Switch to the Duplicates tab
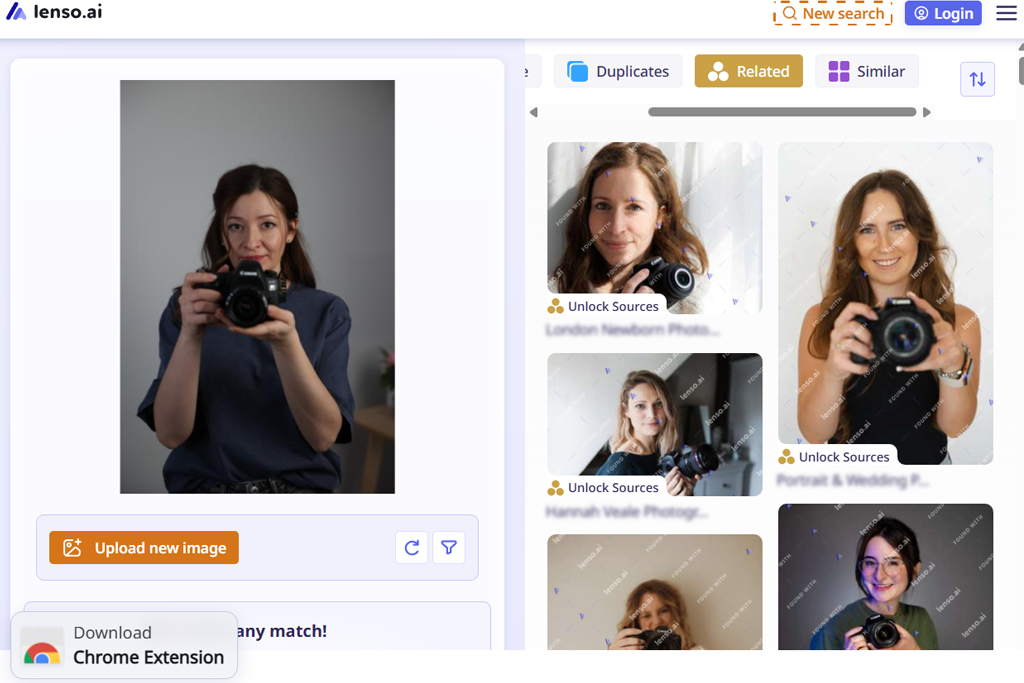1024x683 pixels. pyautogui.click(x=618, y=71)
